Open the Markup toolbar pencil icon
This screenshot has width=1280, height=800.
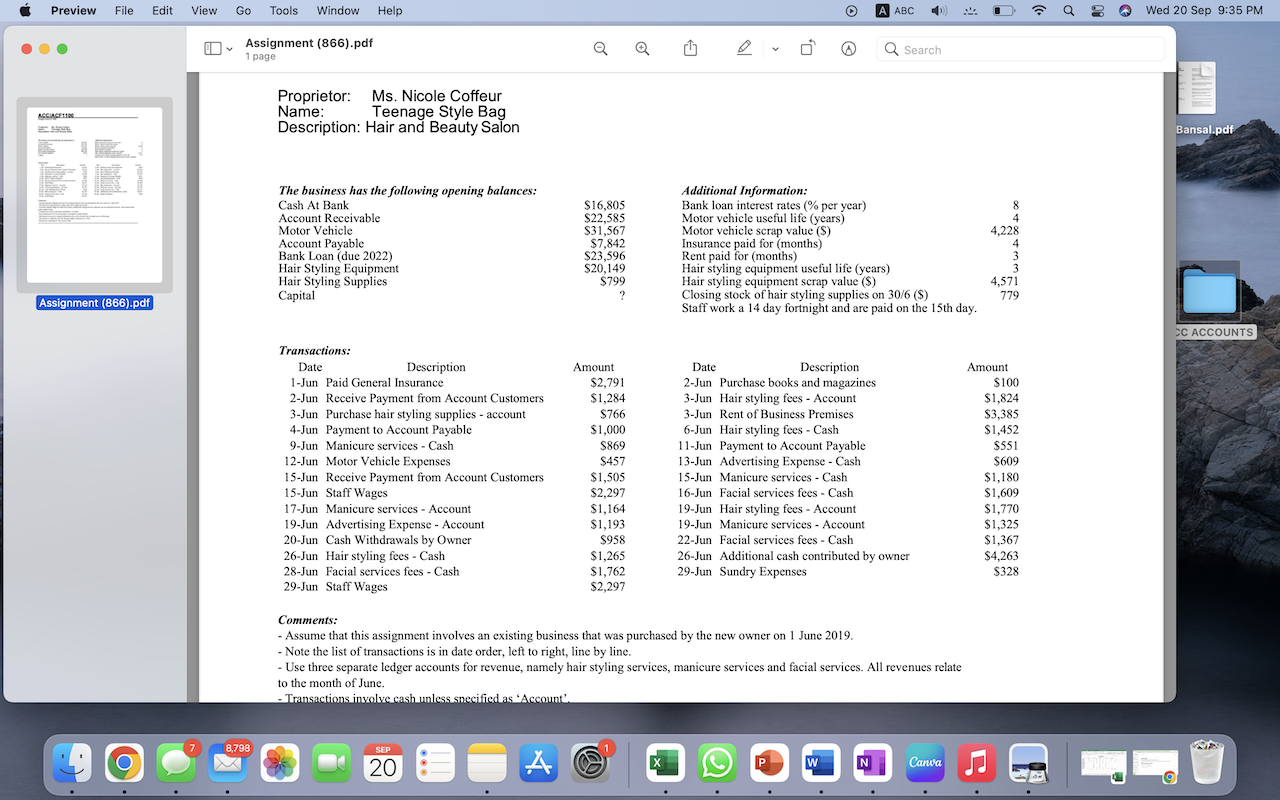848,48
